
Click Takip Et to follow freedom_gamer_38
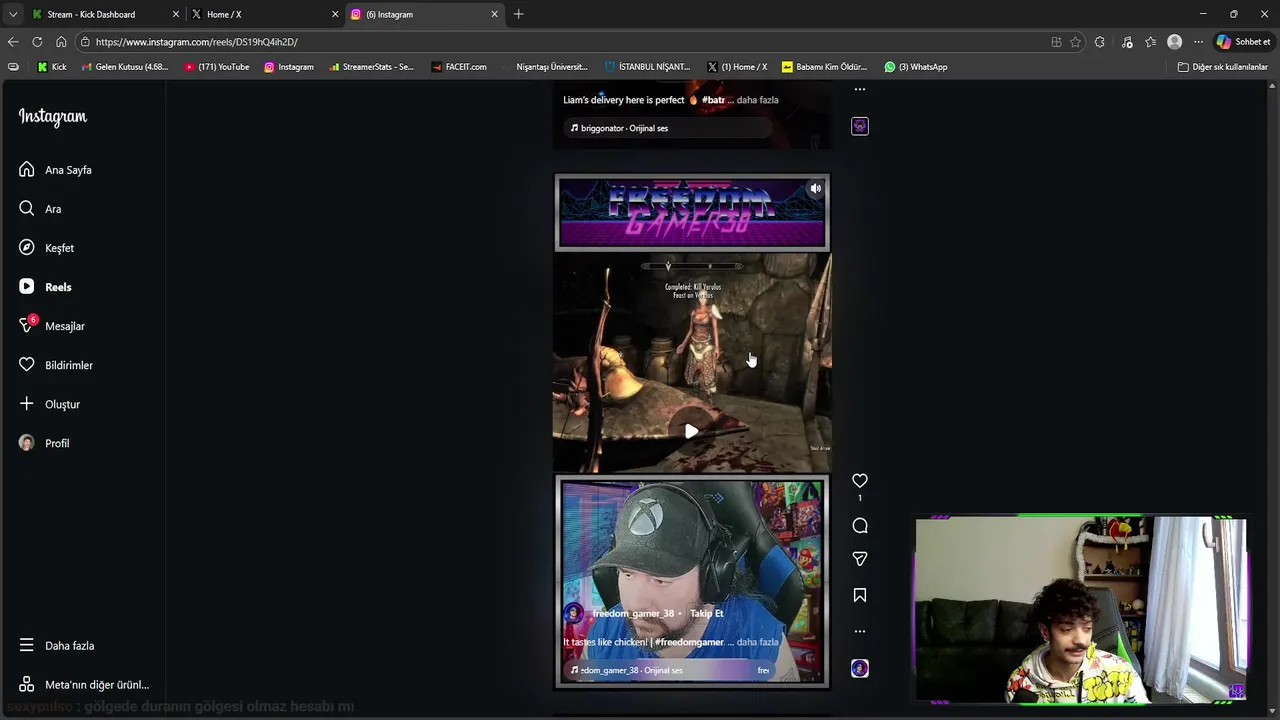pos(706,613)
